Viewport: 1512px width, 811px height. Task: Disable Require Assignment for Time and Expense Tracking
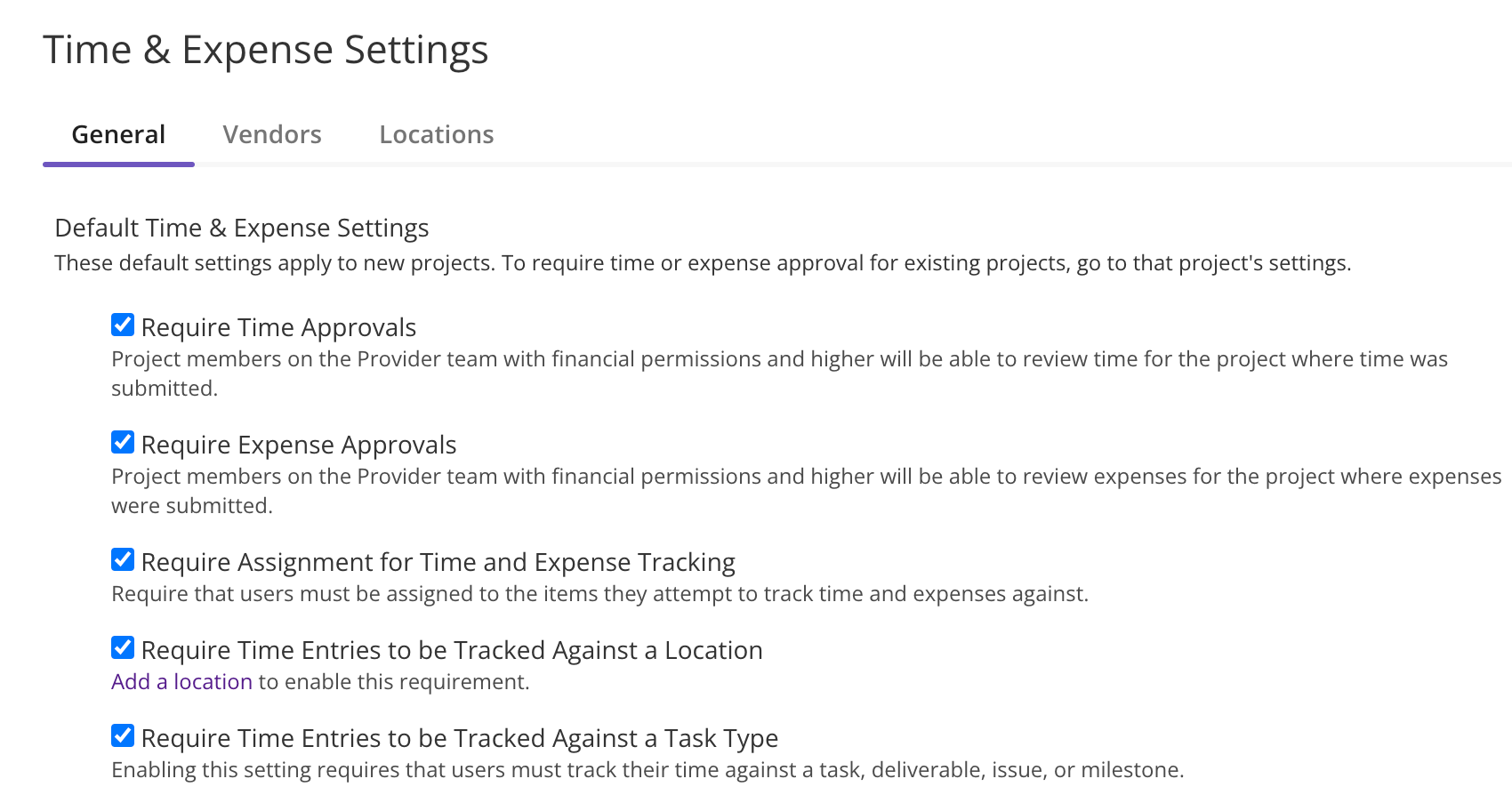(x=123, y=559)
